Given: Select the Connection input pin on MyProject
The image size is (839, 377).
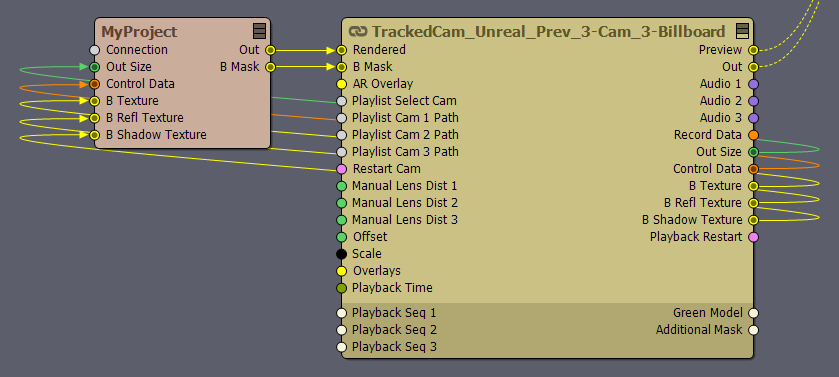Looking at the screenshot, I should point(95,50).
